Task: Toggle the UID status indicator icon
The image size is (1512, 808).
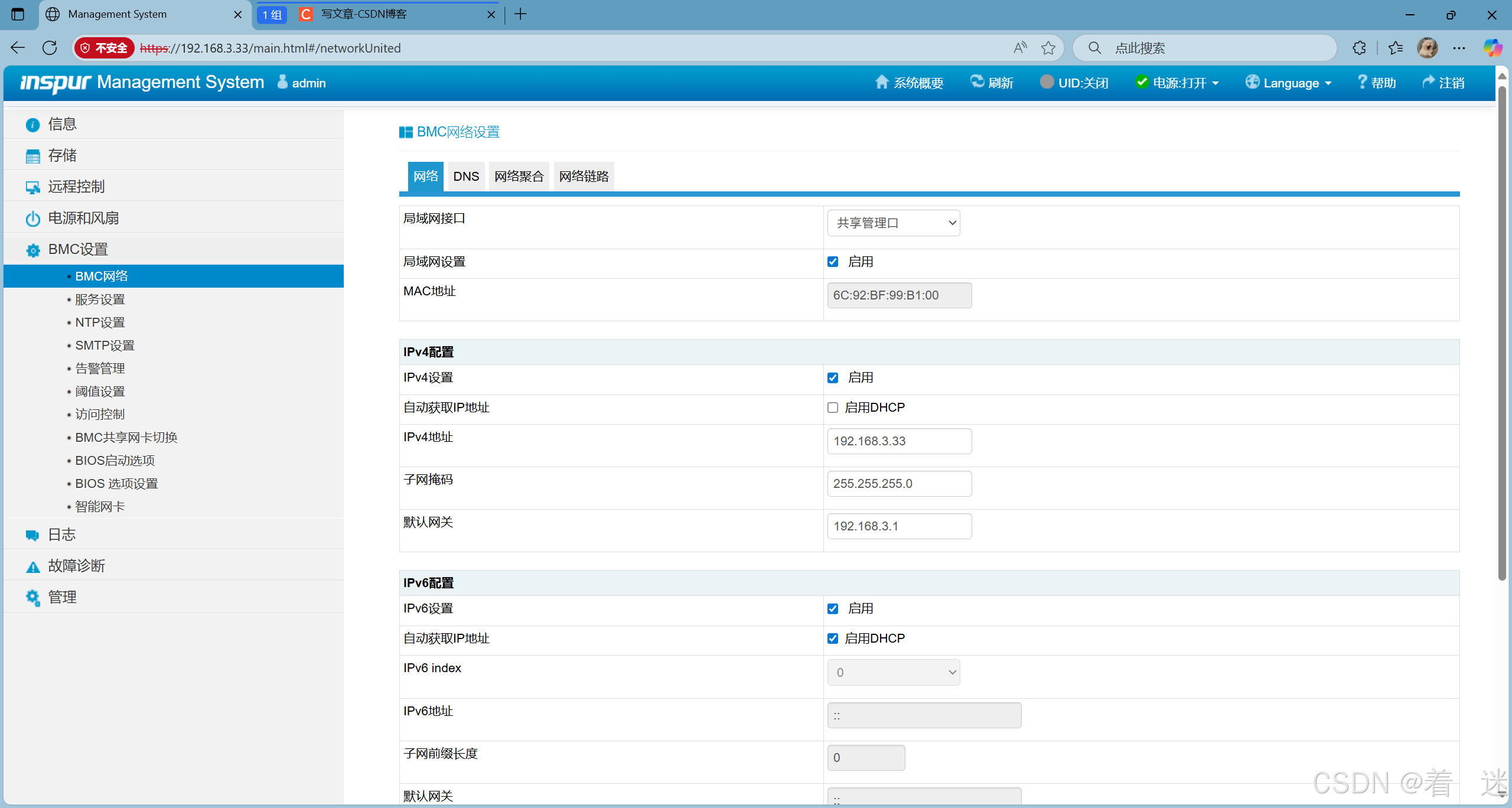Action: click(1046, 82)
